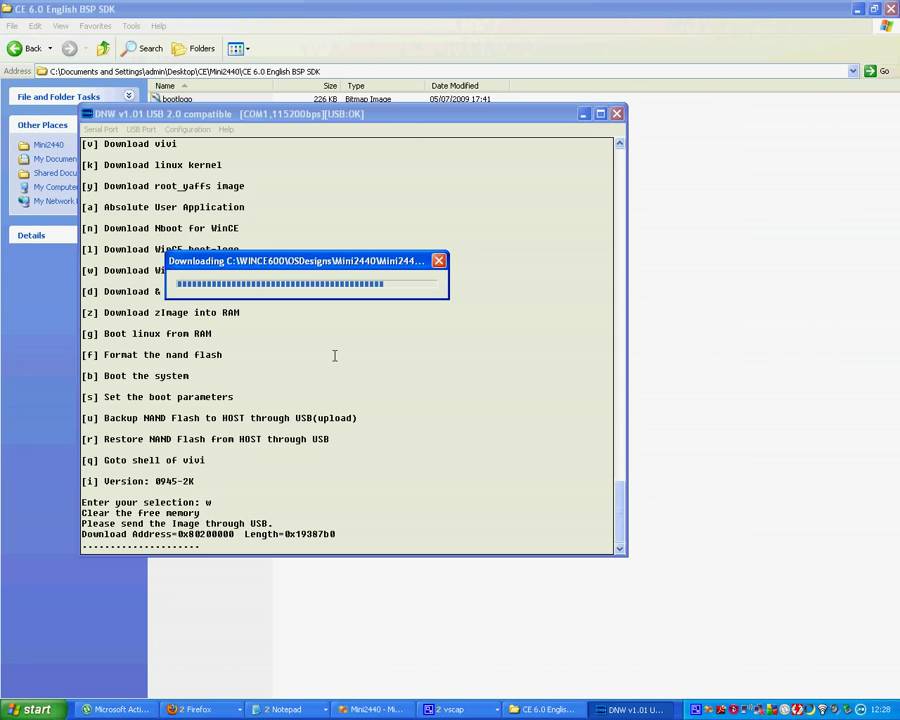
Task: Click the system tray clock
Action: pyautogui.click(x=881, y=710)
